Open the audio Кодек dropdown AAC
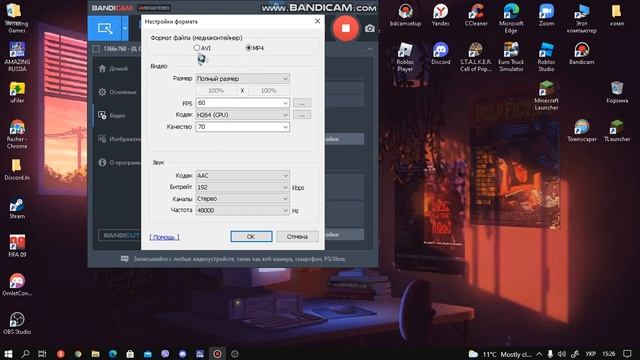The width and height of the screenshot is (640, 360). 242,176
